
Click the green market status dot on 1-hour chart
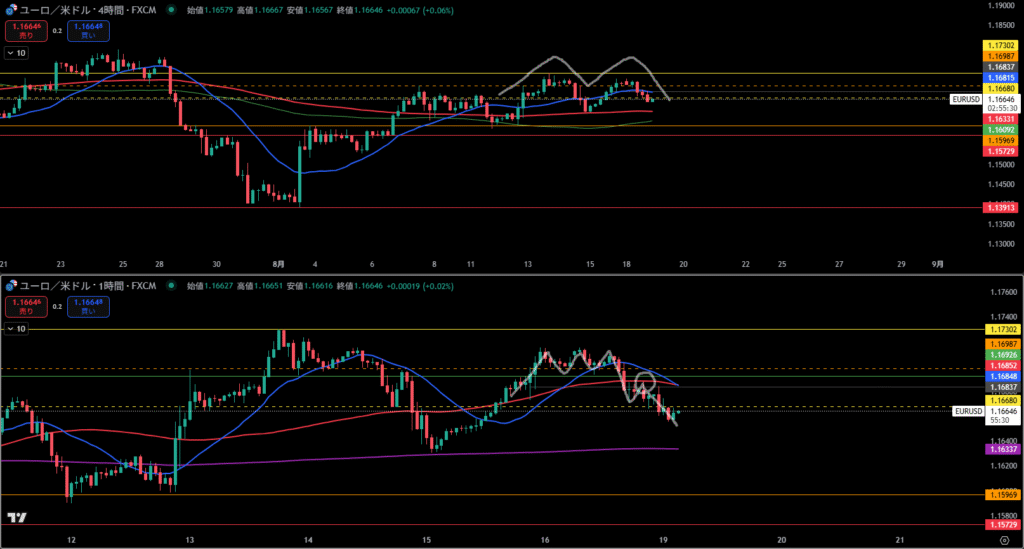pyautogui.click(x=171, y=286)
